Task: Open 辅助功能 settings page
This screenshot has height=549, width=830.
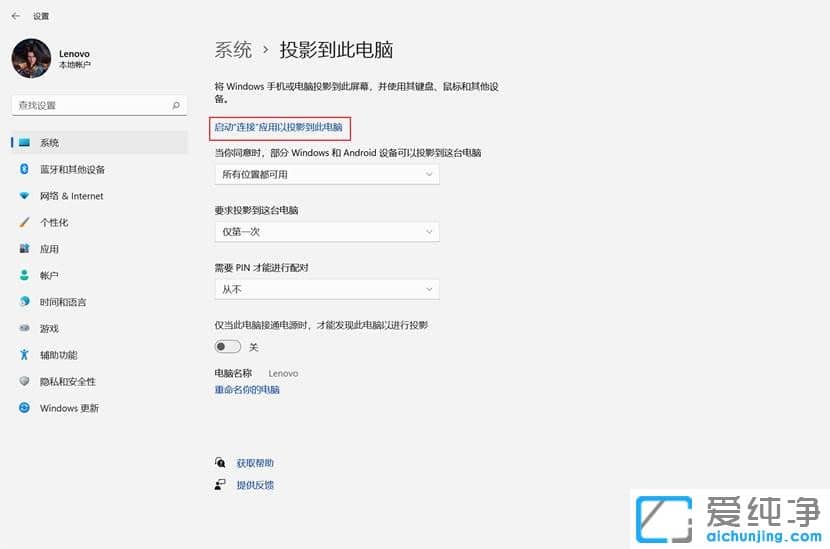Action: pos(99,355)
